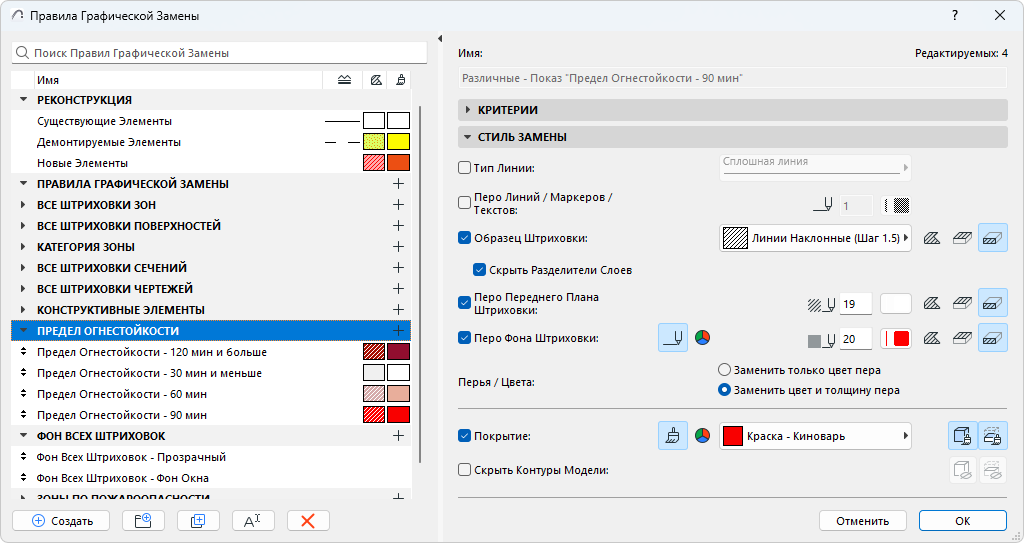Uncheck the Покрытие checkbox
Image resolution: width=1024 pixels, height=543 pixels.
(464, 436)
